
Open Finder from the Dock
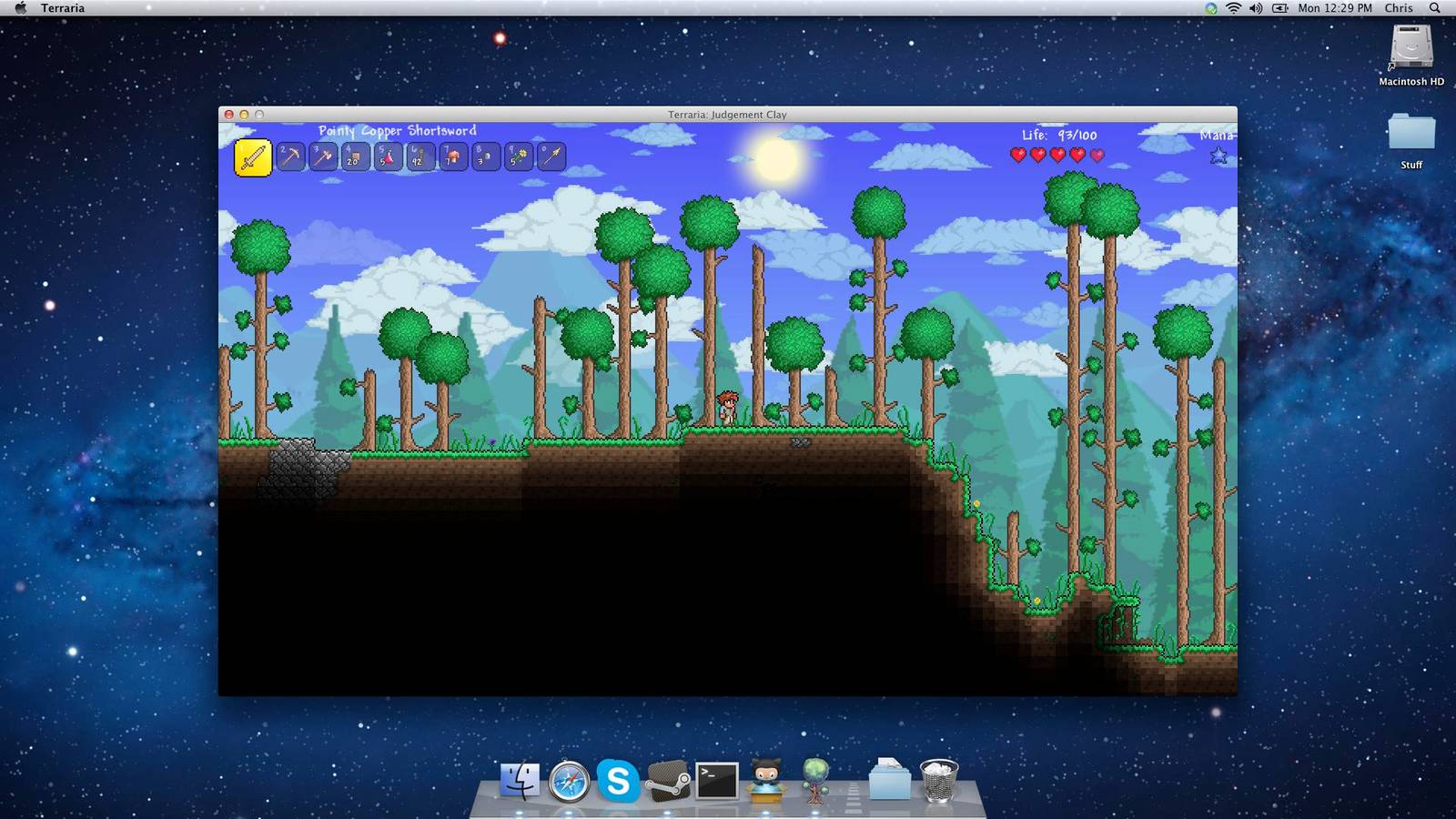click(x=520, y=781)
